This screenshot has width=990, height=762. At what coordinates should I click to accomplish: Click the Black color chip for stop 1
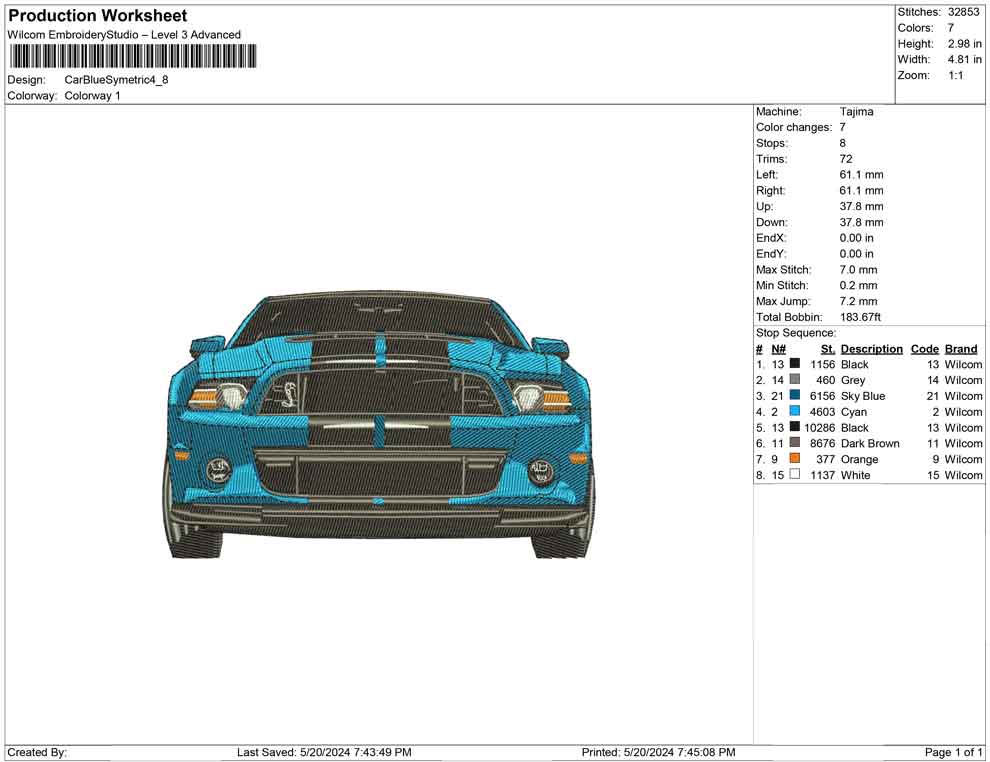(x=795, y=364)
